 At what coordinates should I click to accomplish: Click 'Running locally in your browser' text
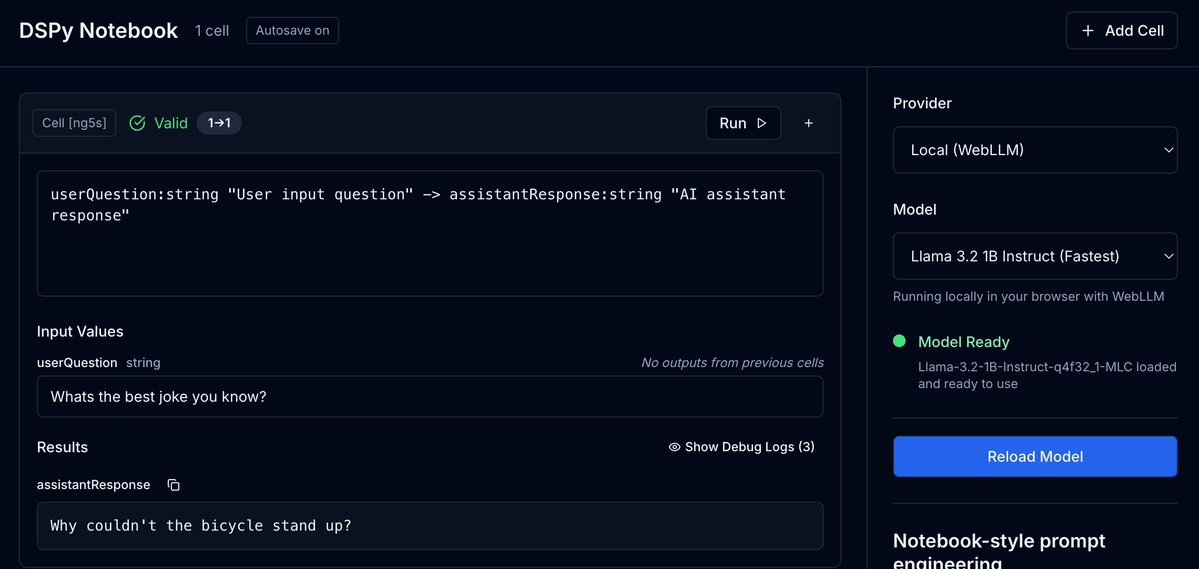(1028, 296)
